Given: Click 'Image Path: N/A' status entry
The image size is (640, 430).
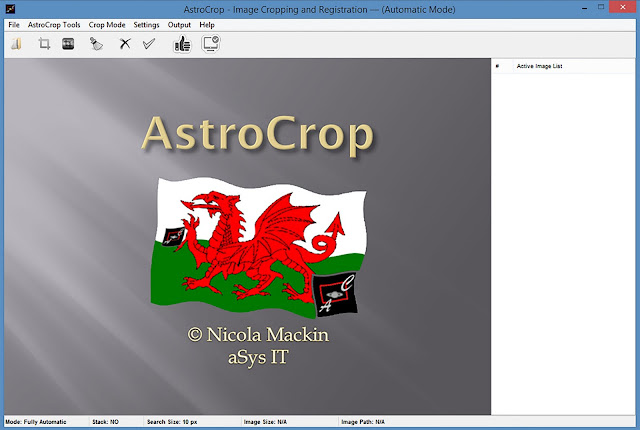Looking at the screenshot, I should click(x=363, y=422).
